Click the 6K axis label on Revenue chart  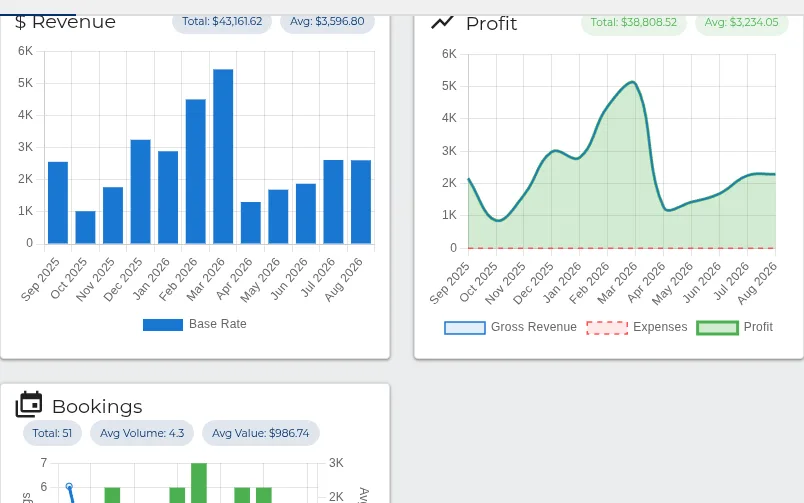[25, 51]
